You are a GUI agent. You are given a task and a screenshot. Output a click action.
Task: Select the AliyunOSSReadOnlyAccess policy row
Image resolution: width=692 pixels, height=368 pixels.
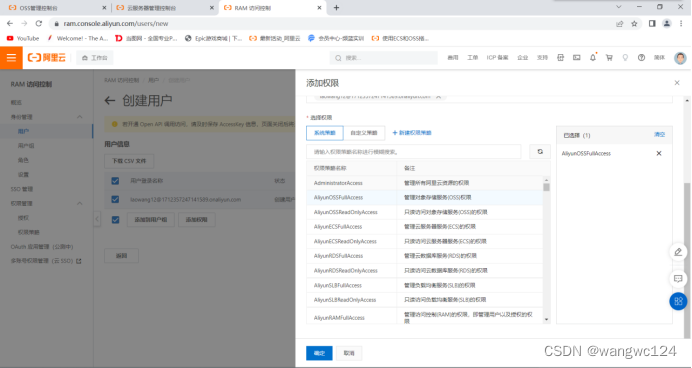click(425, 212)
